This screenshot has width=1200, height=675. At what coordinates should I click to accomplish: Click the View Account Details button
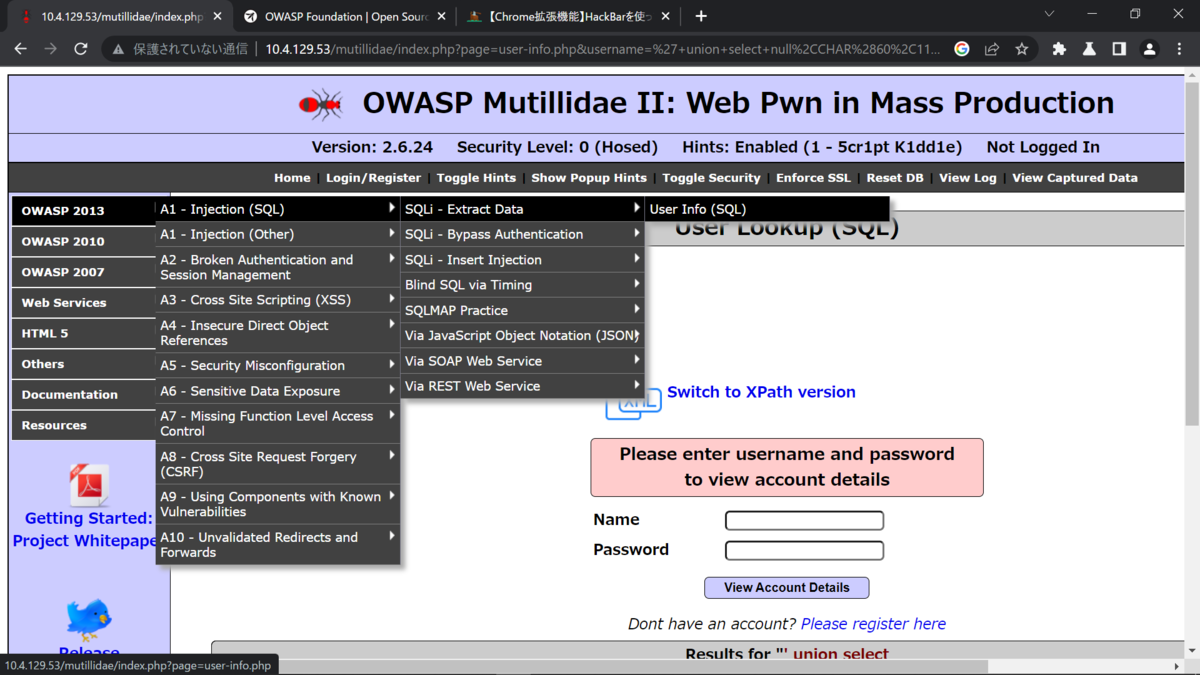tap(786, 588)
